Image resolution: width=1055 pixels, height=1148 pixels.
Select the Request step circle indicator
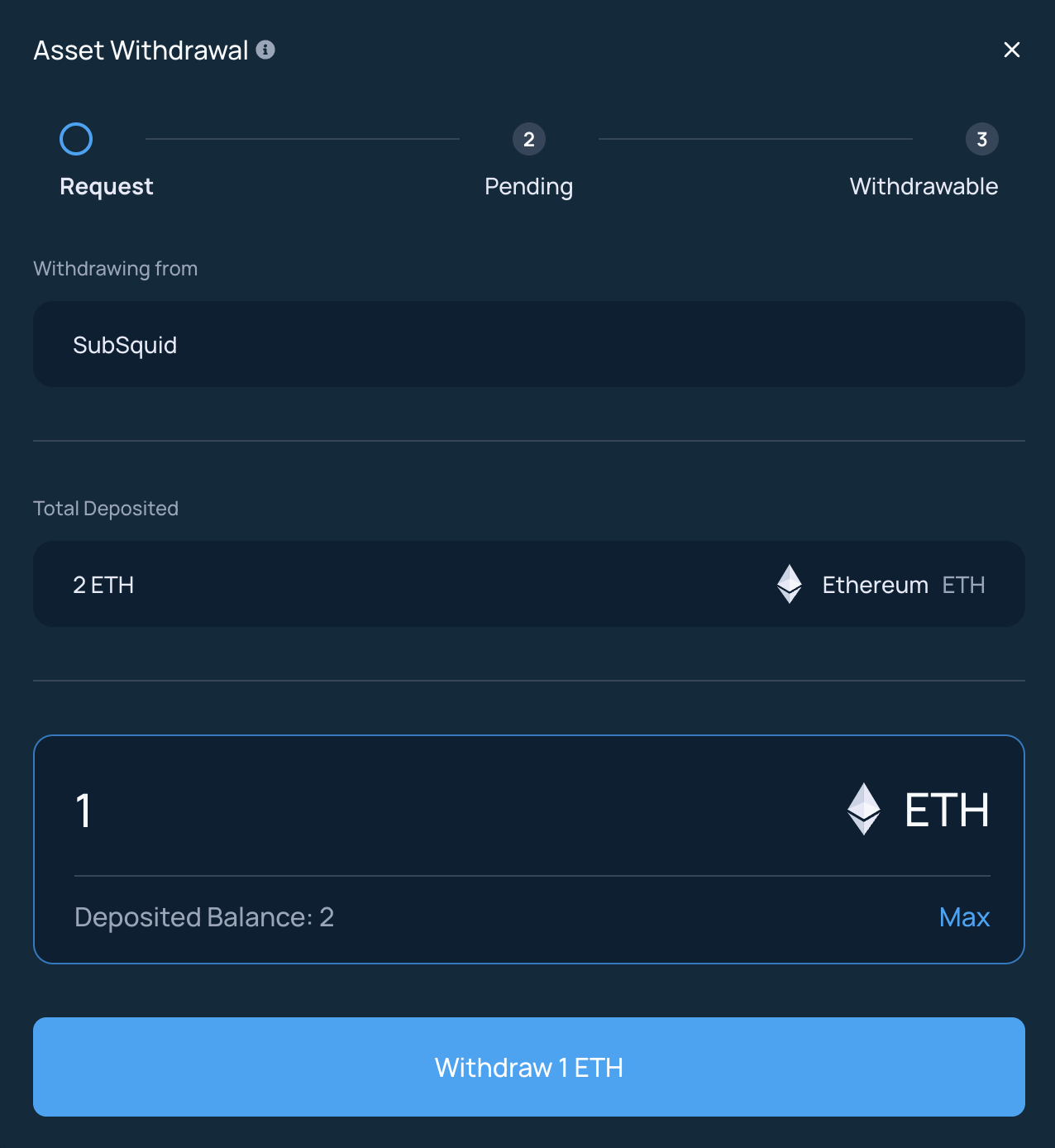click(x=76, y=139)
